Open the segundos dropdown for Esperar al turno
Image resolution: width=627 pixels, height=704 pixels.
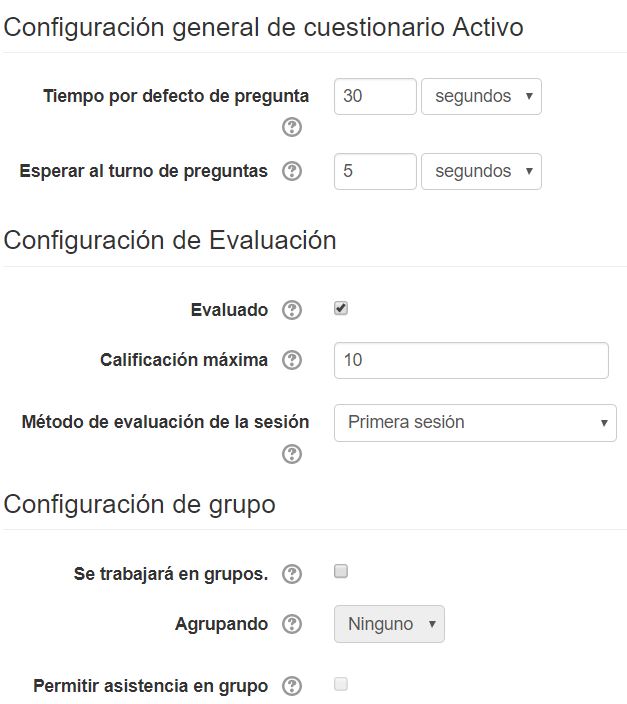click(x=481, y=171)
